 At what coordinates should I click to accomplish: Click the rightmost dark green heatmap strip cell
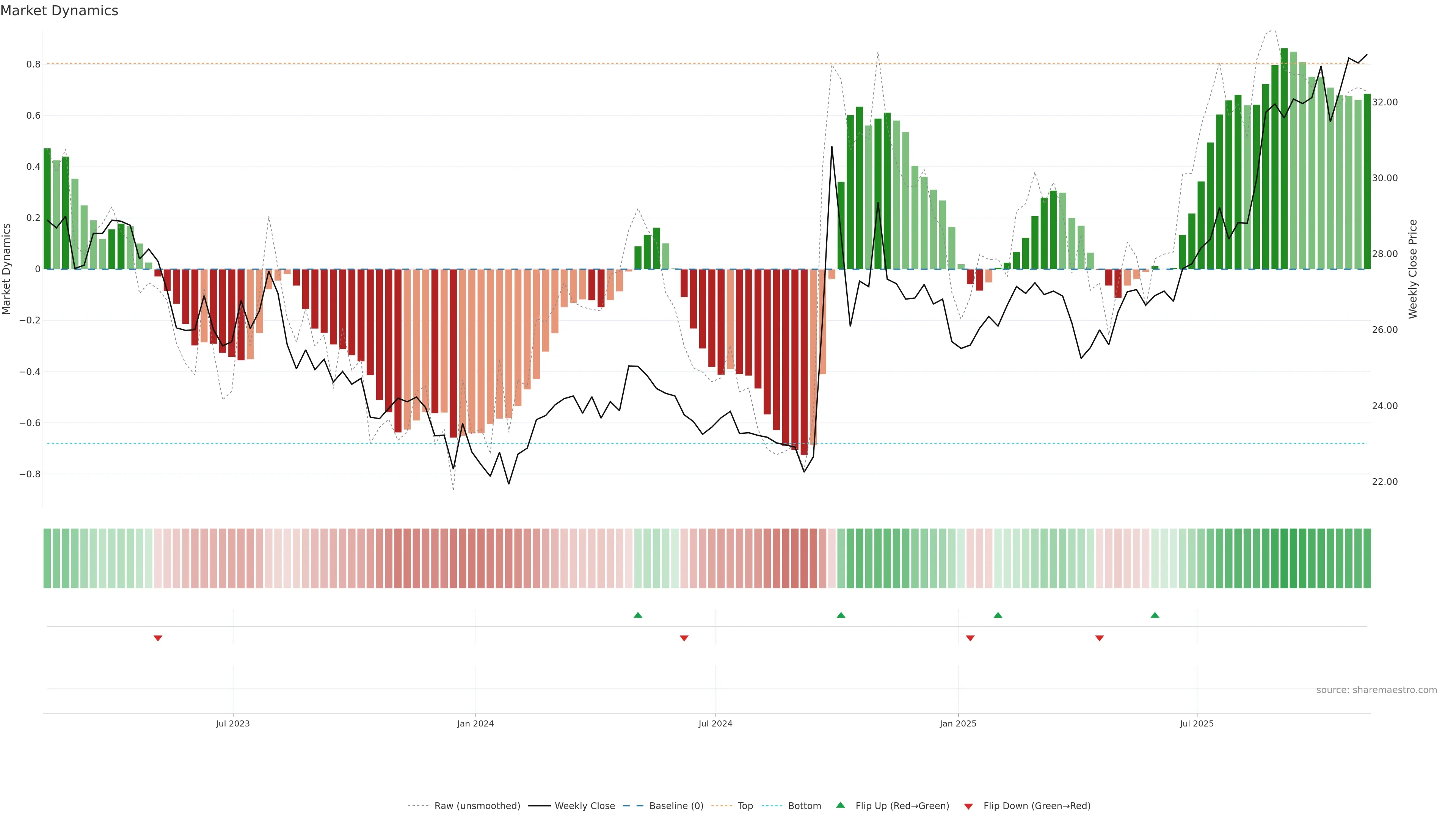[x=1367, y=559]
